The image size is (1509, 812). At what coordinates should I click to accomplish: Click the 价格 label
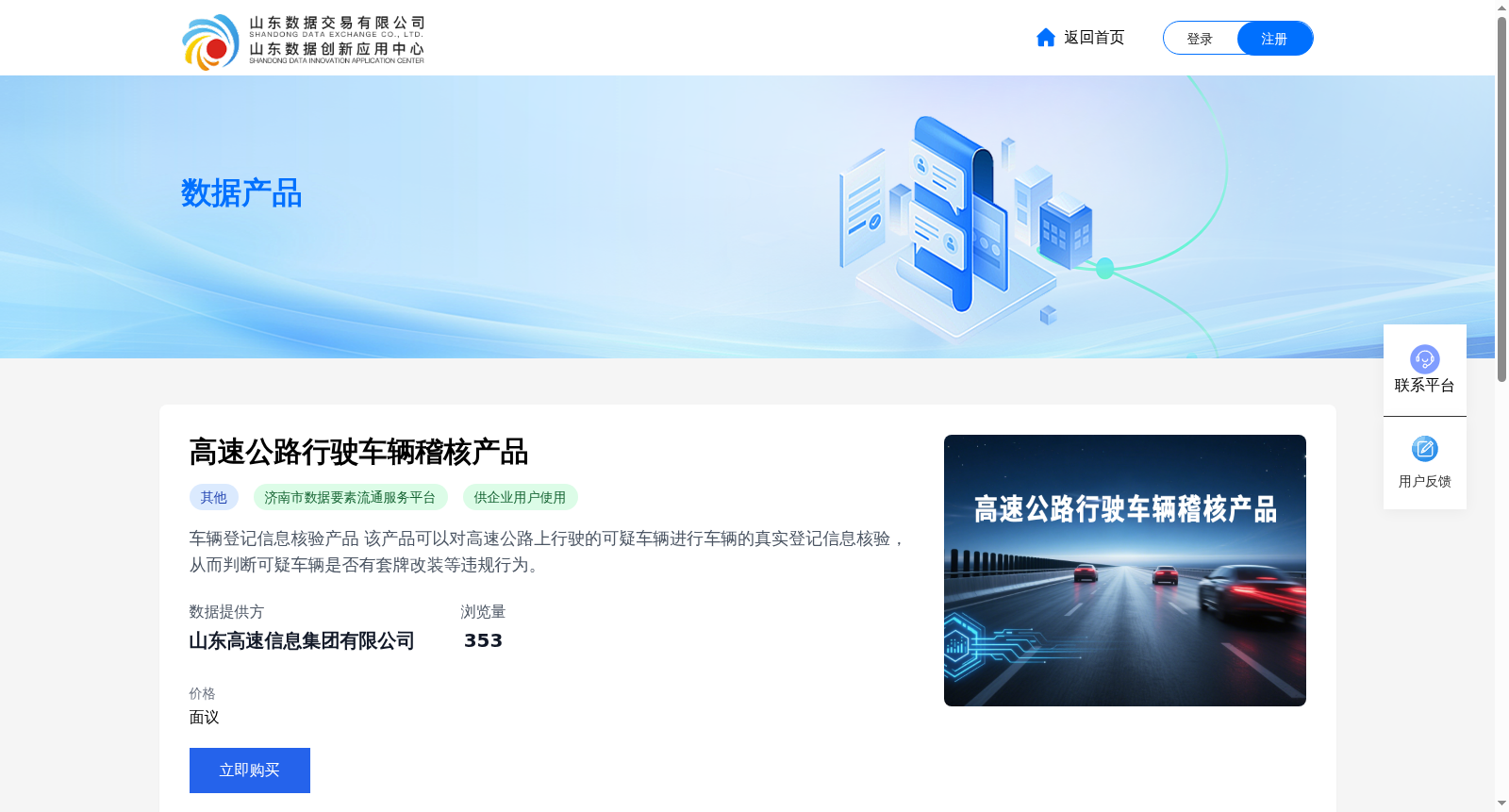[202, 693]
